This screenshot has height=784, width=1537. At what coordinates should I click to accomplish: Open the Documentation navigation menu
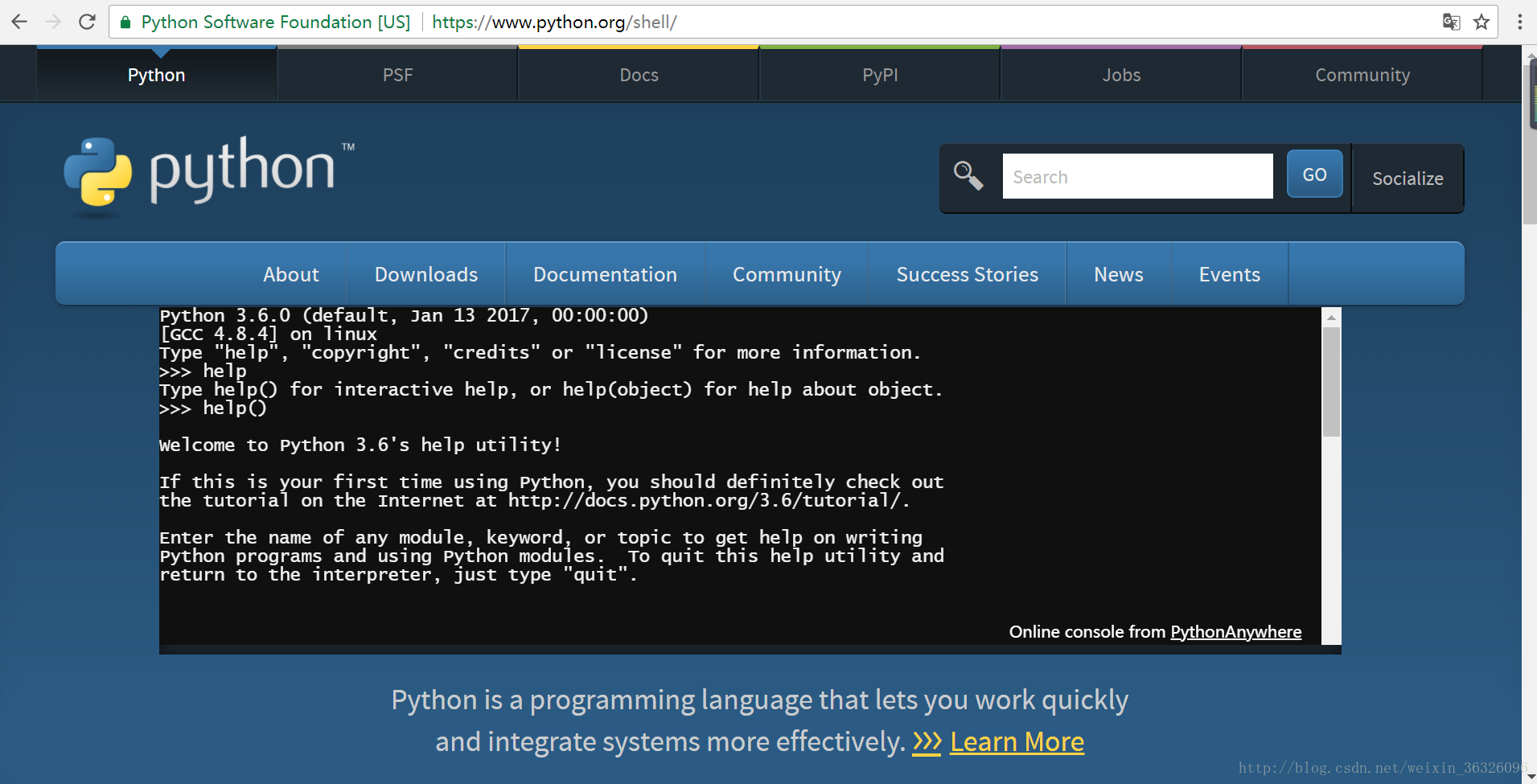tap(605, 274)
